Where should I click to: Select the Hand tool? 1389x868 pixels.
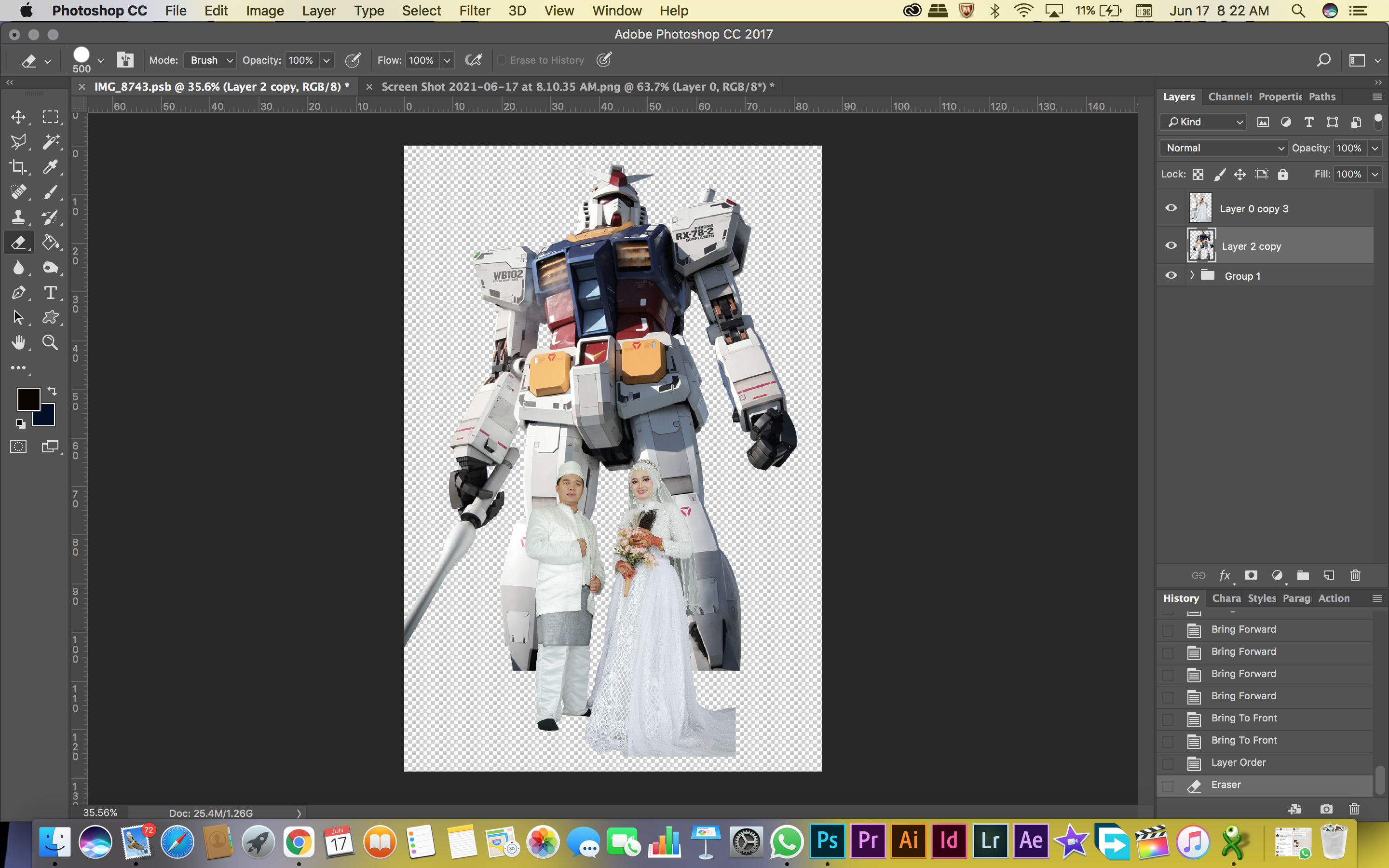point(18,343)
